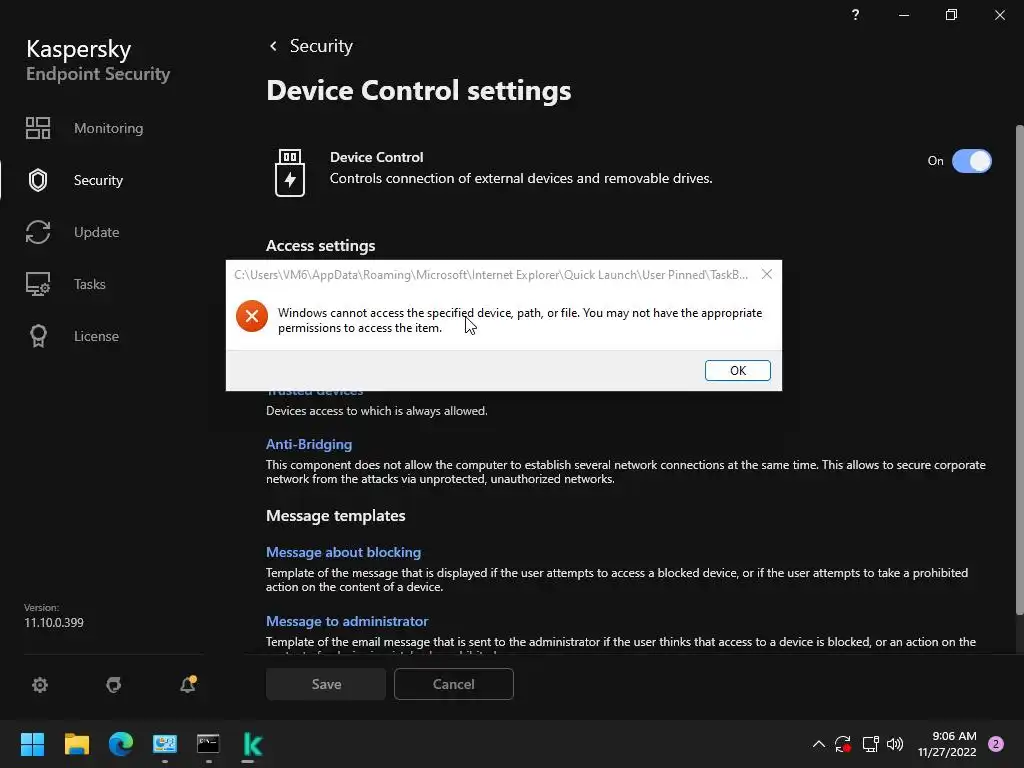Image resolution: width=1024 pixels, height=768 pixels.
Task: Show hidden tray icons chevron
Action: pos(818,744)
